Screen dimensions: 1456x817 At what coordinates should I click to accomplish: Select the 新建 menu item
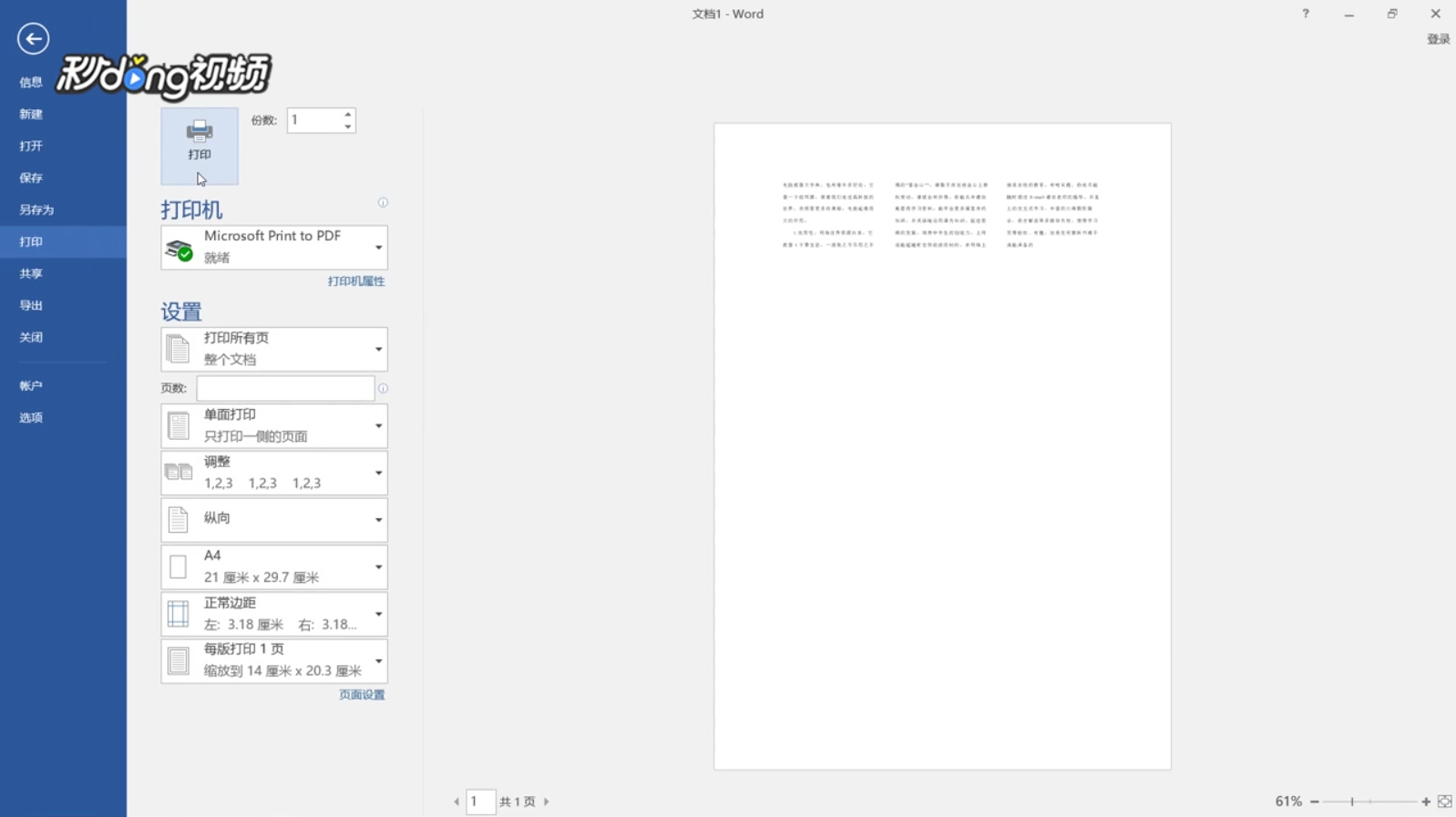tap(63, 114)
